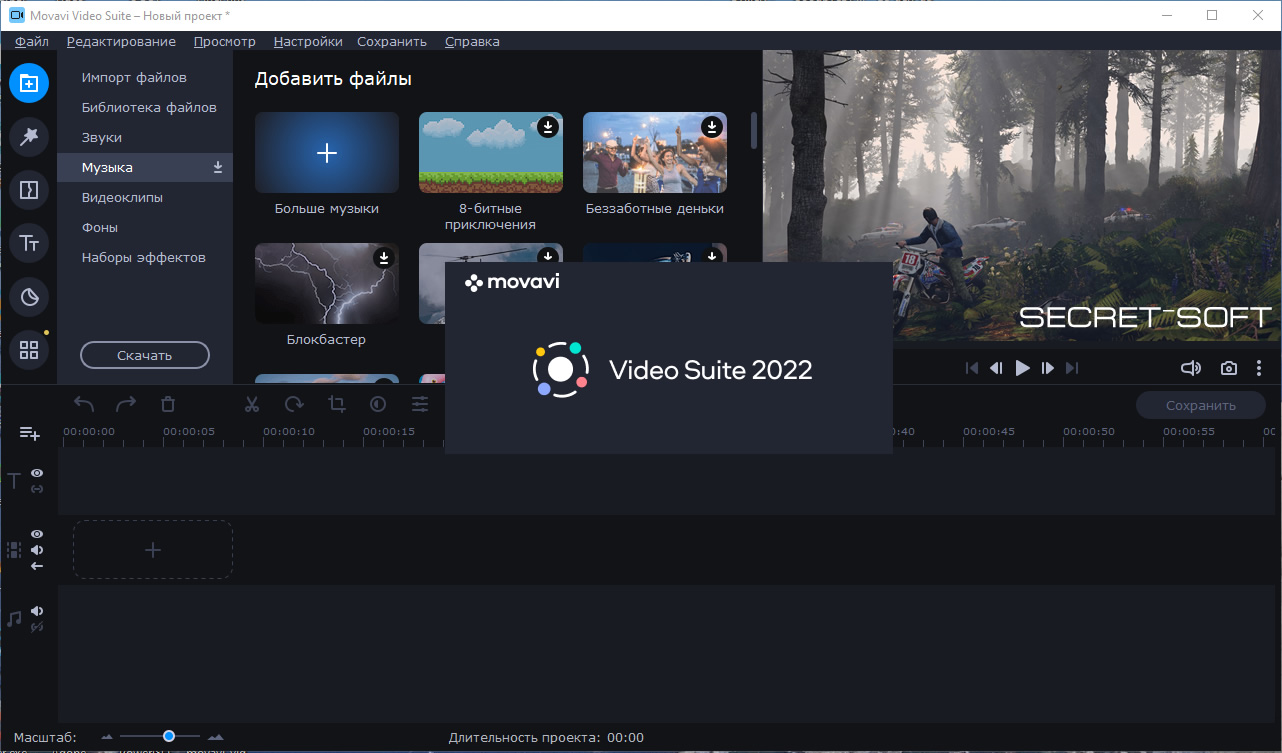Delete clip with trash icon

click(168, 404)
